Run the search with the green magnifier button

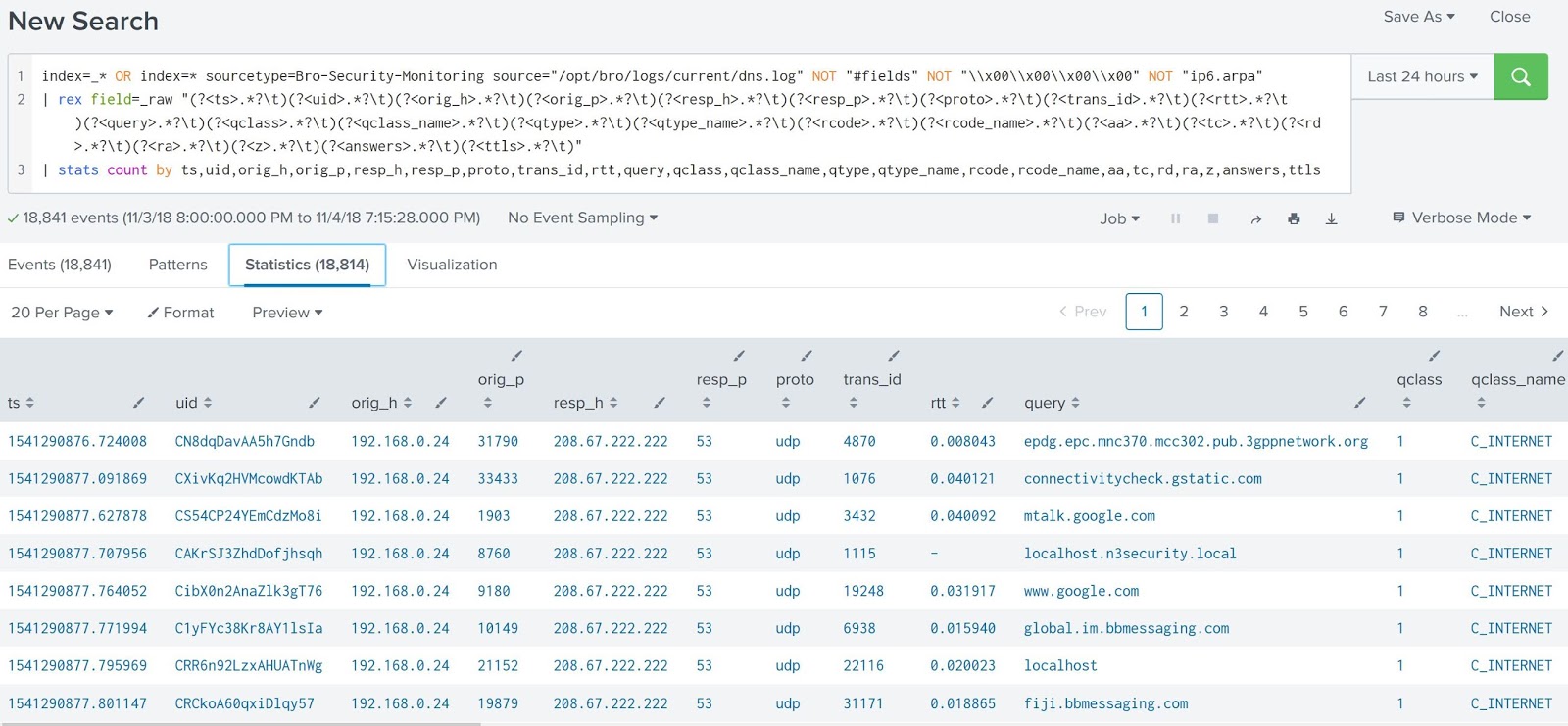click(x=1521, y=76)
